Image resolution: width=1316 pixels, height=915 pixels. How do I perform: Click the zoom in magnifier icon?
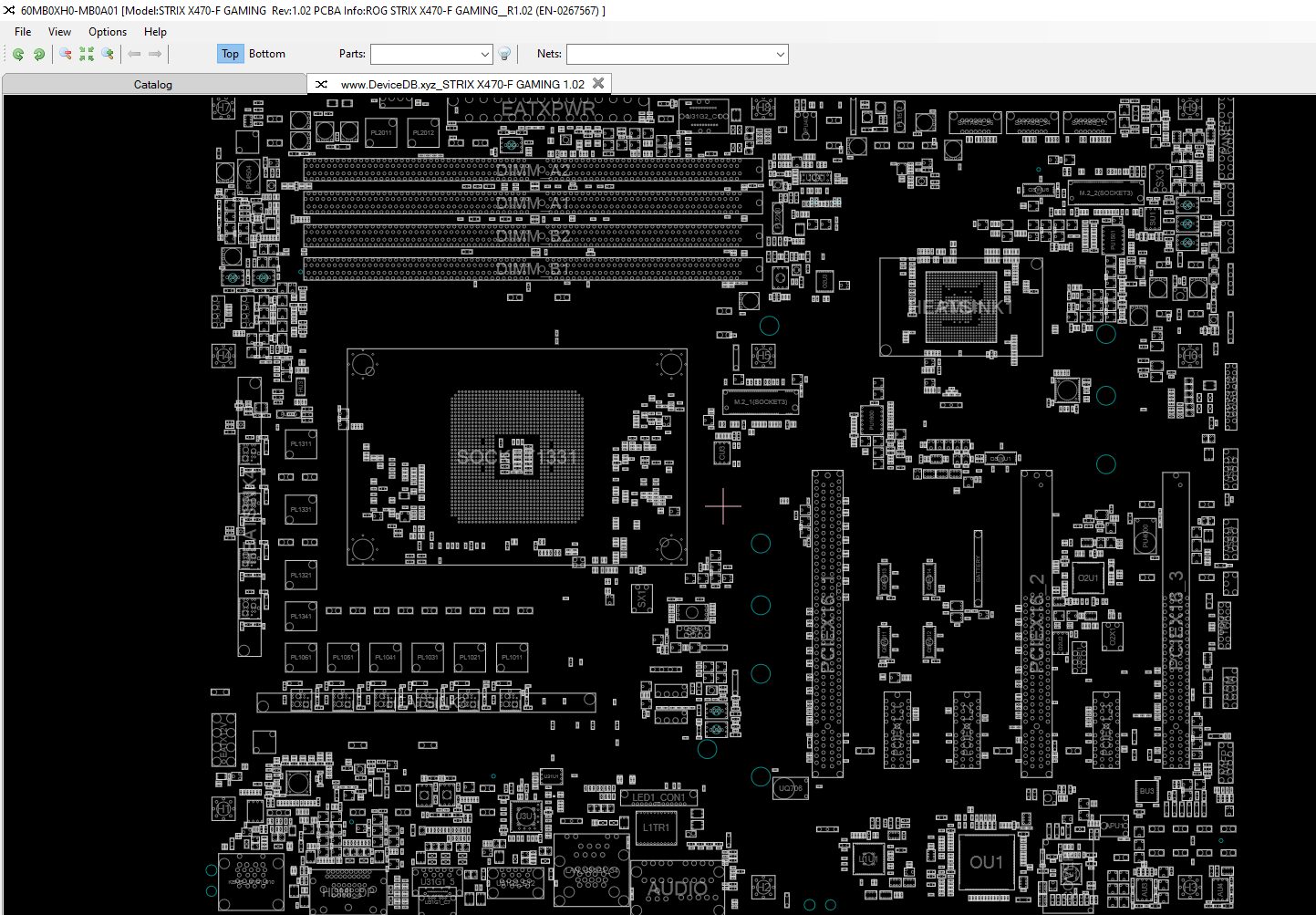(108, 55)
